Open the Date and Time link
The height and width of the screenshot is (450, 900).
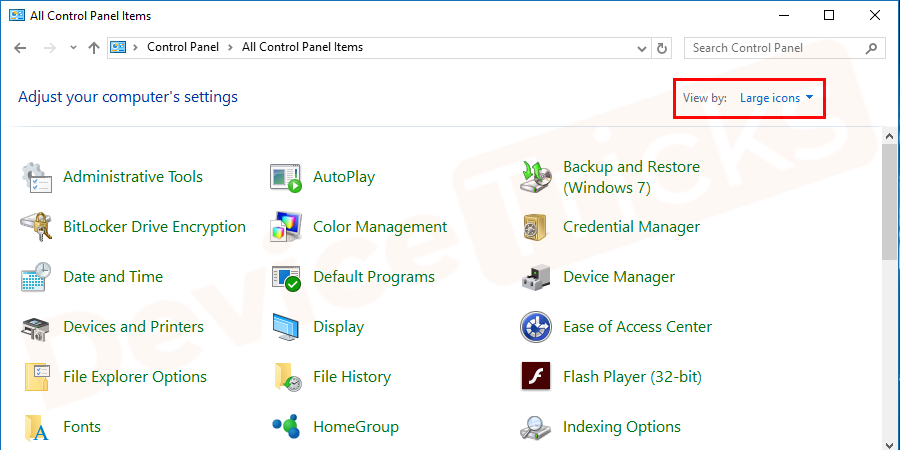point(113,277)
